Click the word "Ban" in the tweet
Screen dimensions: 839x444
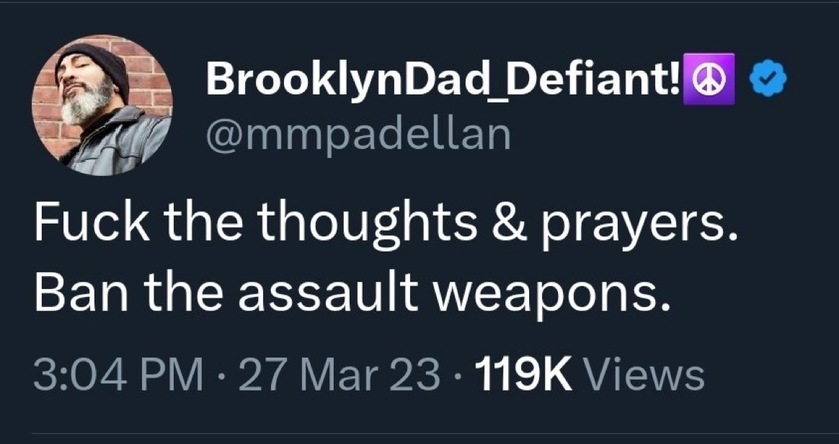click(x=81, y=294)
